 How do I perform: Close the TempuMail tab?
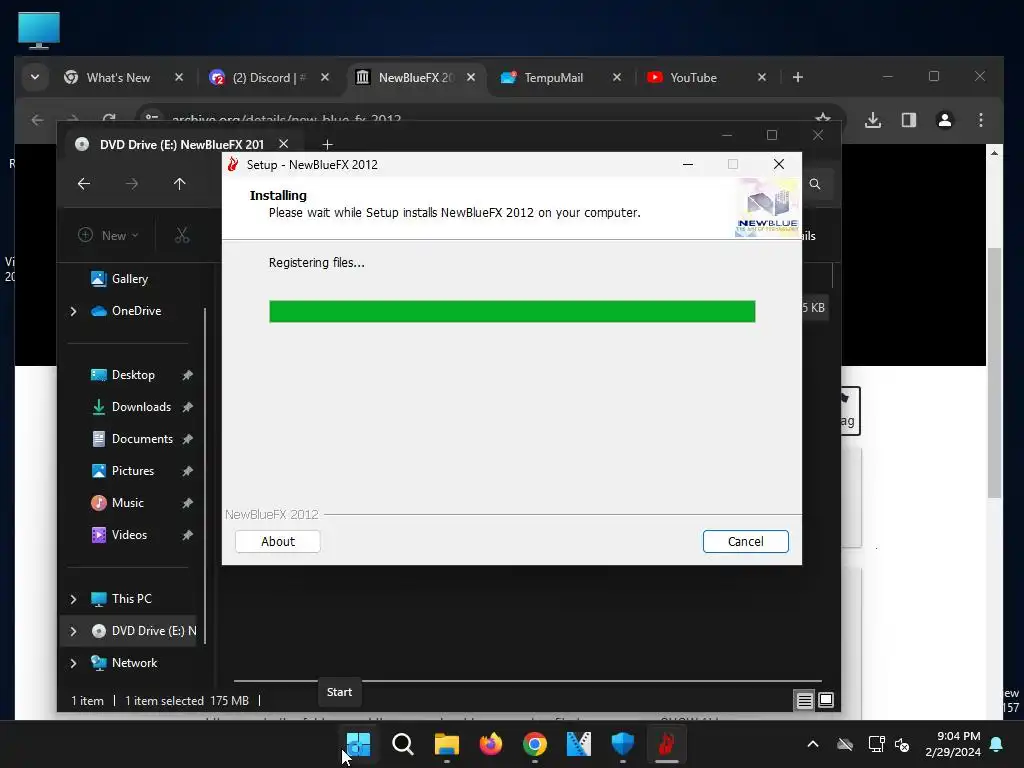click(x=616, y=78)
